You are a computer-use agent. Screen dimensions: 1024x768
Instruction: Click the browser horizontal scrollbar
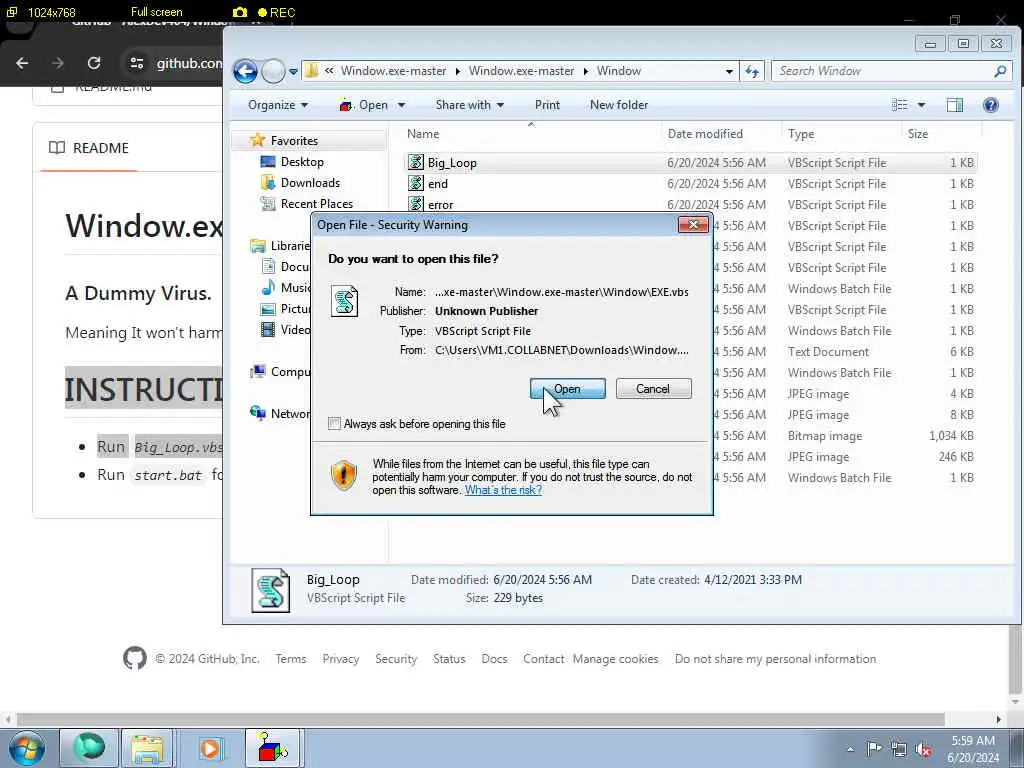[x=481, y=719]
